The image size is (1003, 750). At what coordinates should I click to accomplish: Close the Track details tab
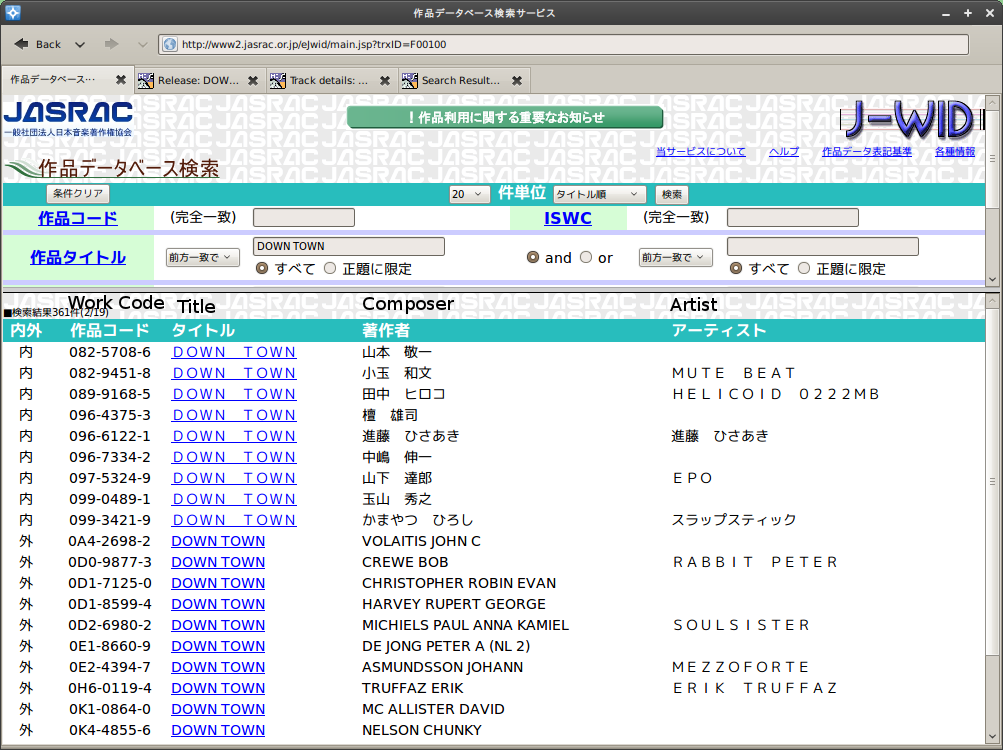click(384, 81)
